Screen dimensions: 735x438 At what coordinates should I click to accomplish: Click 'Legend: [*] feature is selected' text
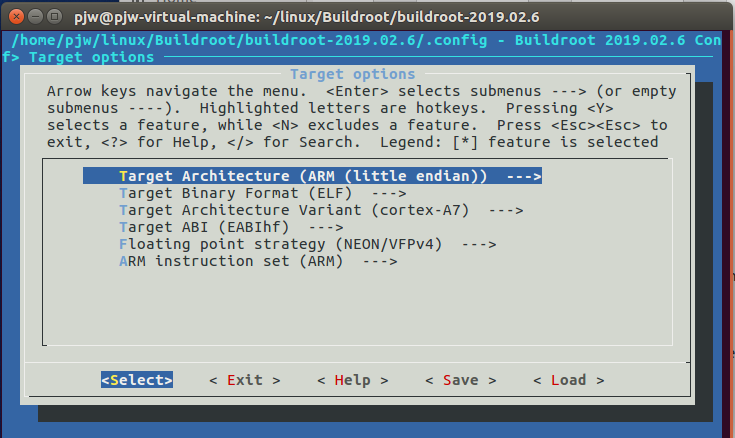[x=519, y=142]
